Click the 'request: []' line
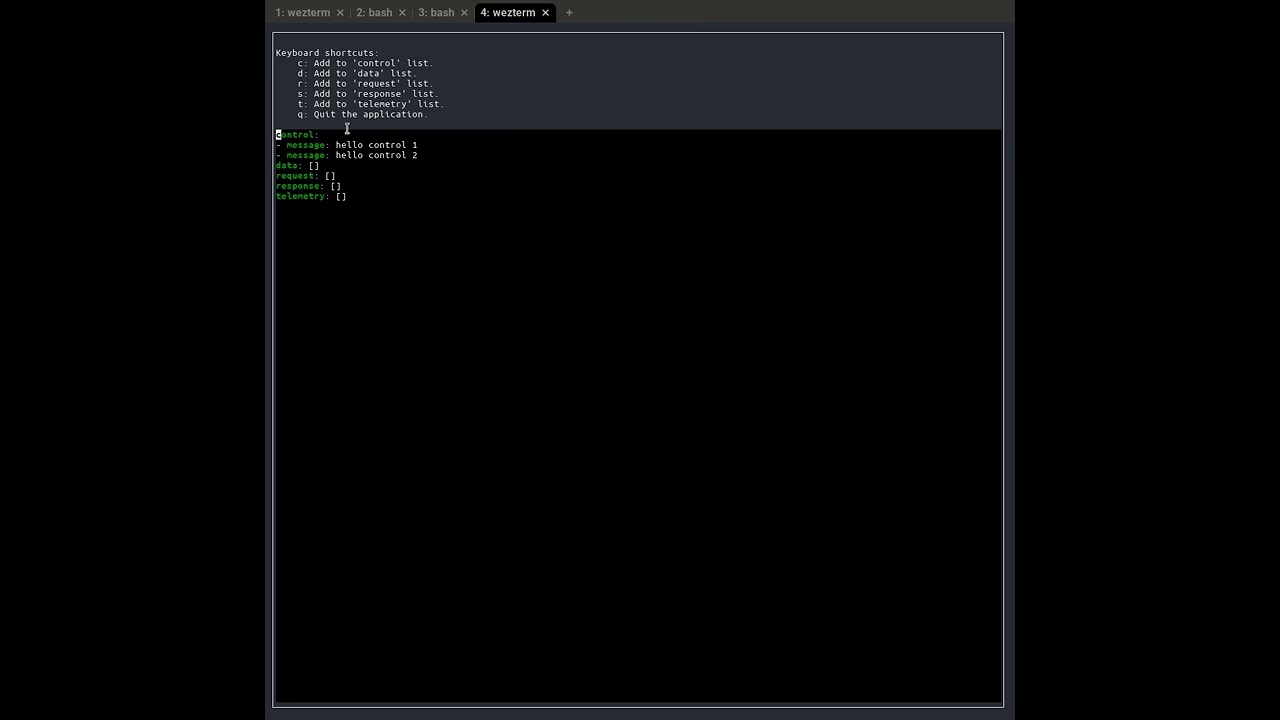 point(306,176)
